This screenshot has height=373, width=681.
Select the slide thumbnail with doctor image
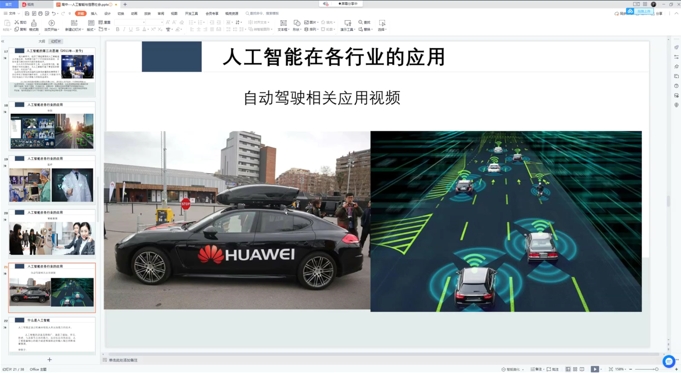[52, 180]
